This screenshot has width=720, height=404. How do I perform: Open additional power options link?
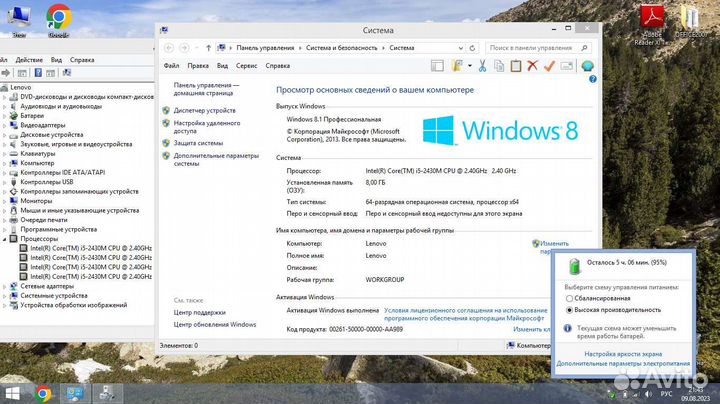click(x=623, y=364)
